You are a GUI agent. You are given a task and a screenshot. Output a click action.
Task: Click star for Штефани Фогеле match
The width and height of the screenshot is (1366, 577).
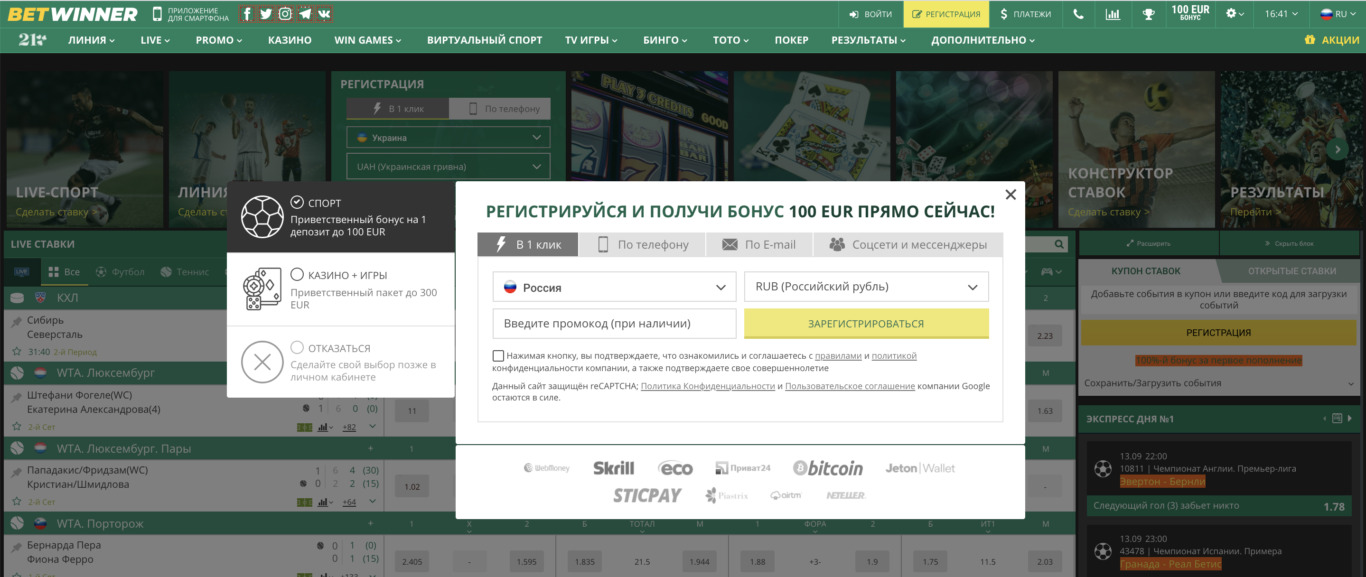coord(16,427)
